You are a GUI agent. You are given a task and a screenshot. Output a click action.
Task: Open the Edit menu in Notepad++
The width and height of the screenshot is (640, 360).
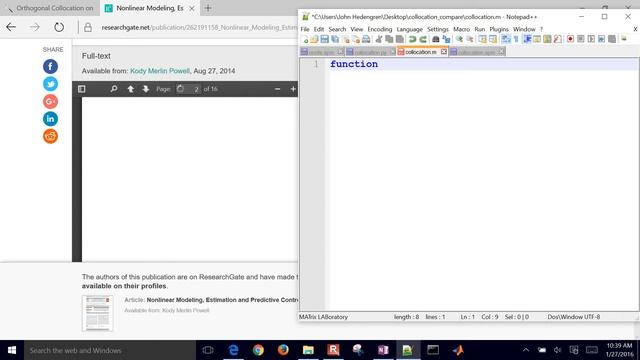coord(319,29)
